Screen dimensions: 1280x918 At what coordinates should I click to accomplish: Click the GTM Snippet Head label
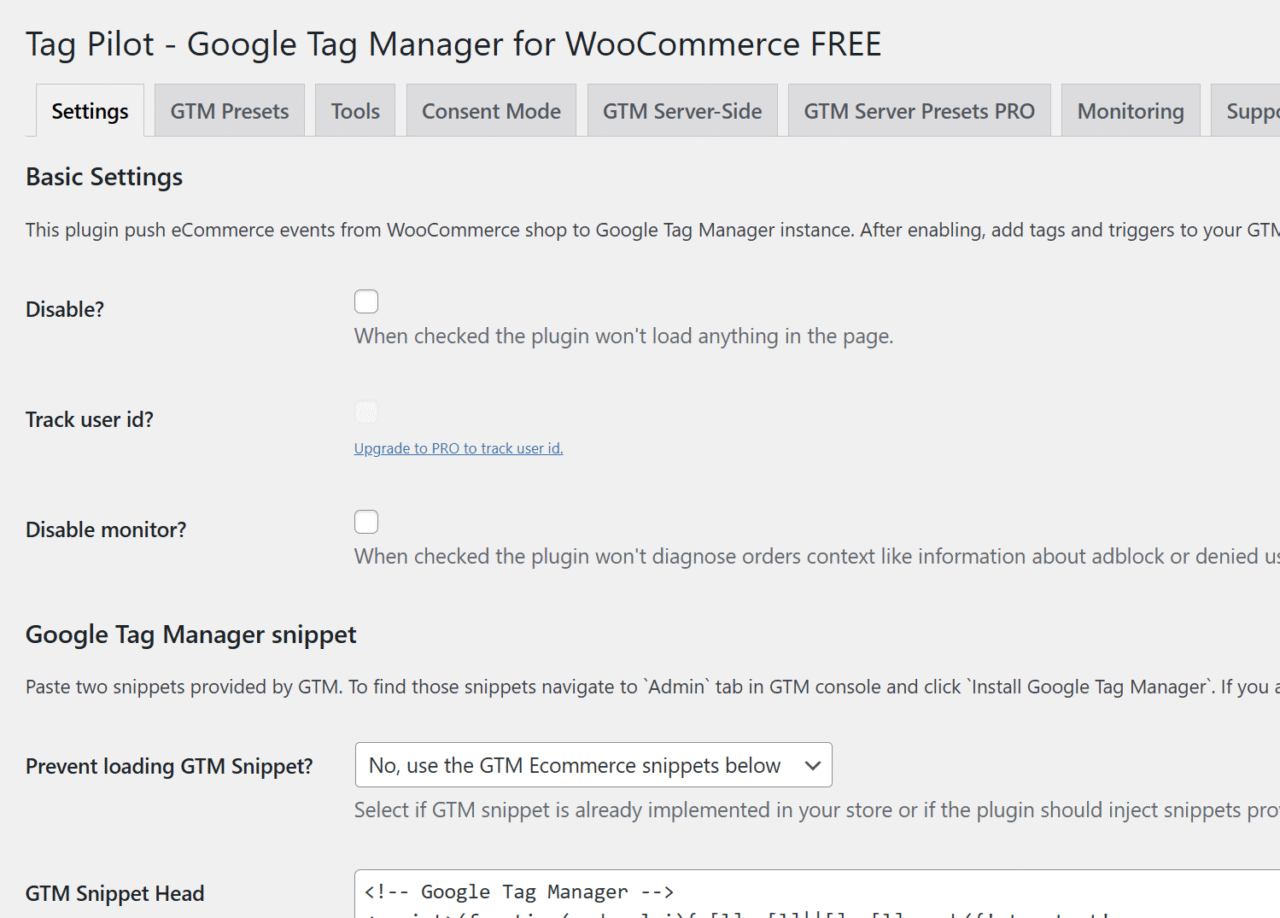115,893
